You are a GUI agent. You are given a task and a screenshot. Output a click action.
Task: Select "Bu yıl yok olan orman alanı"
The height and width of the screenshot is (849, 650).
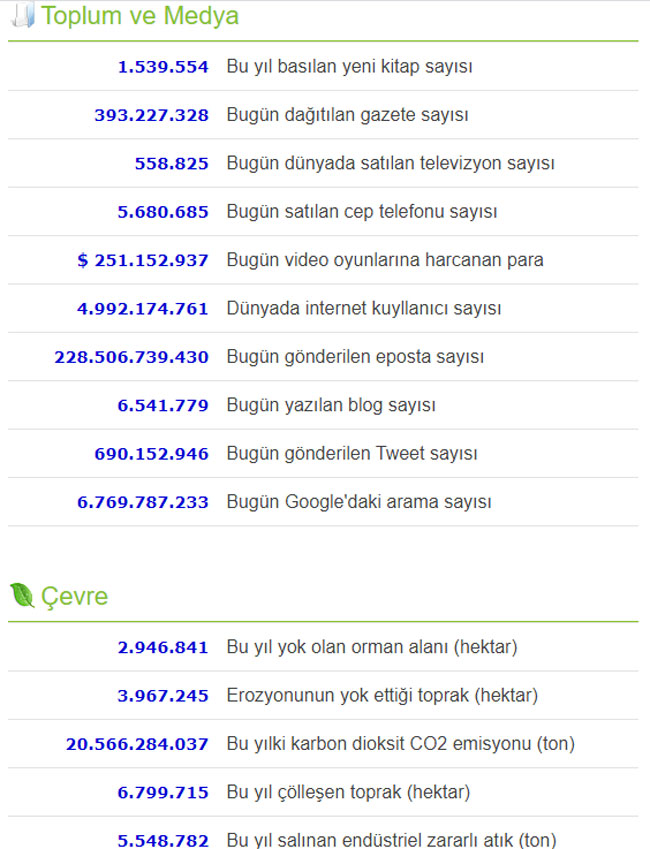coord(372,647)
